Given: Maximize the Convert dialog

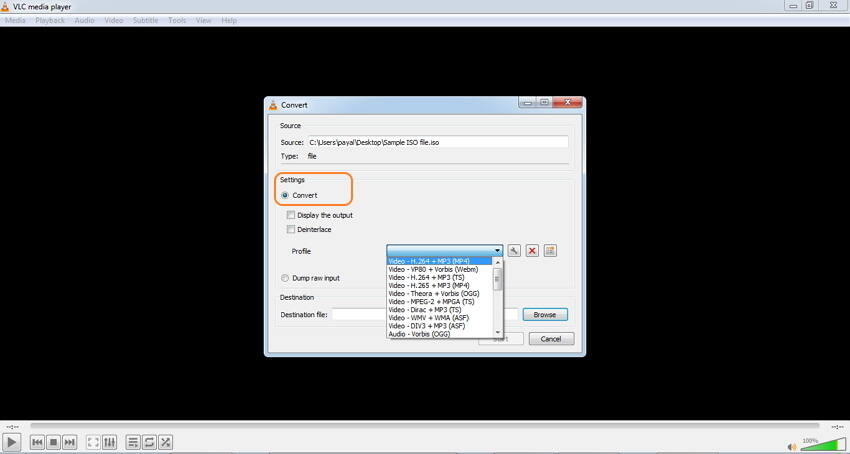Looking at the screenshot, I should (544, 102).
